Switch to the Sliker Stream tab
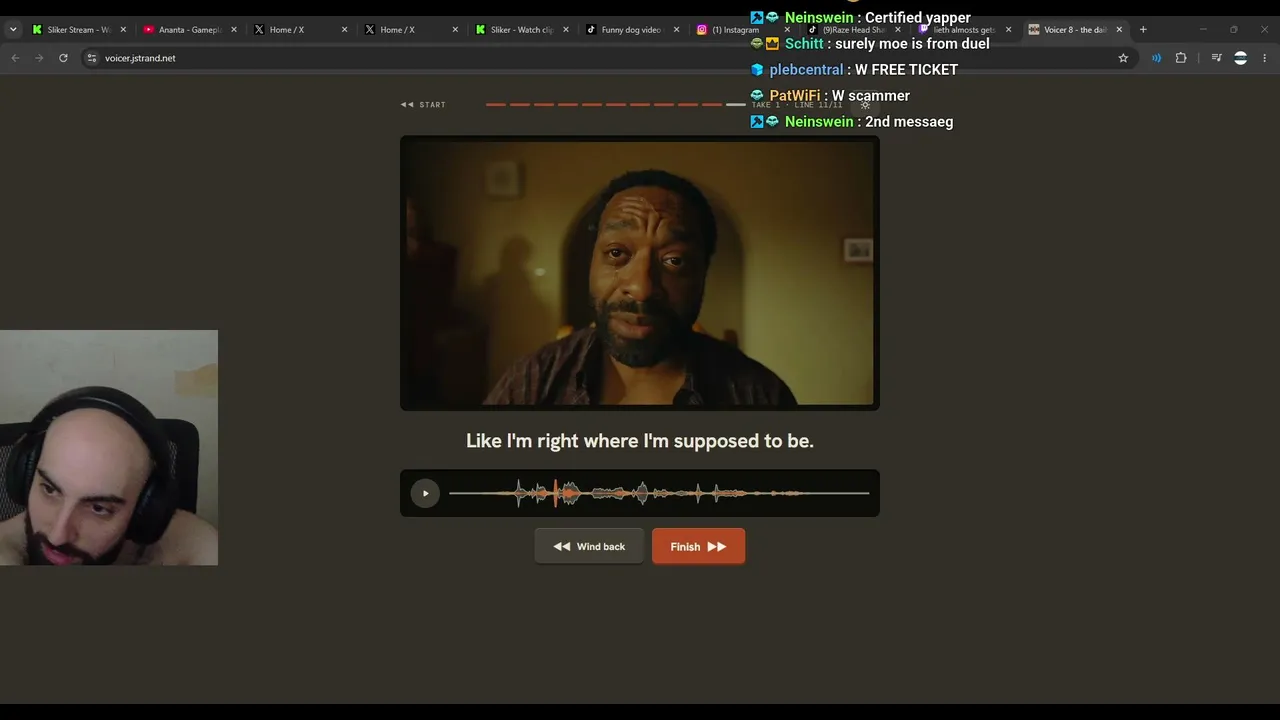The height and width of the screenshot is (720, 1280). click(x=78, y=30)
